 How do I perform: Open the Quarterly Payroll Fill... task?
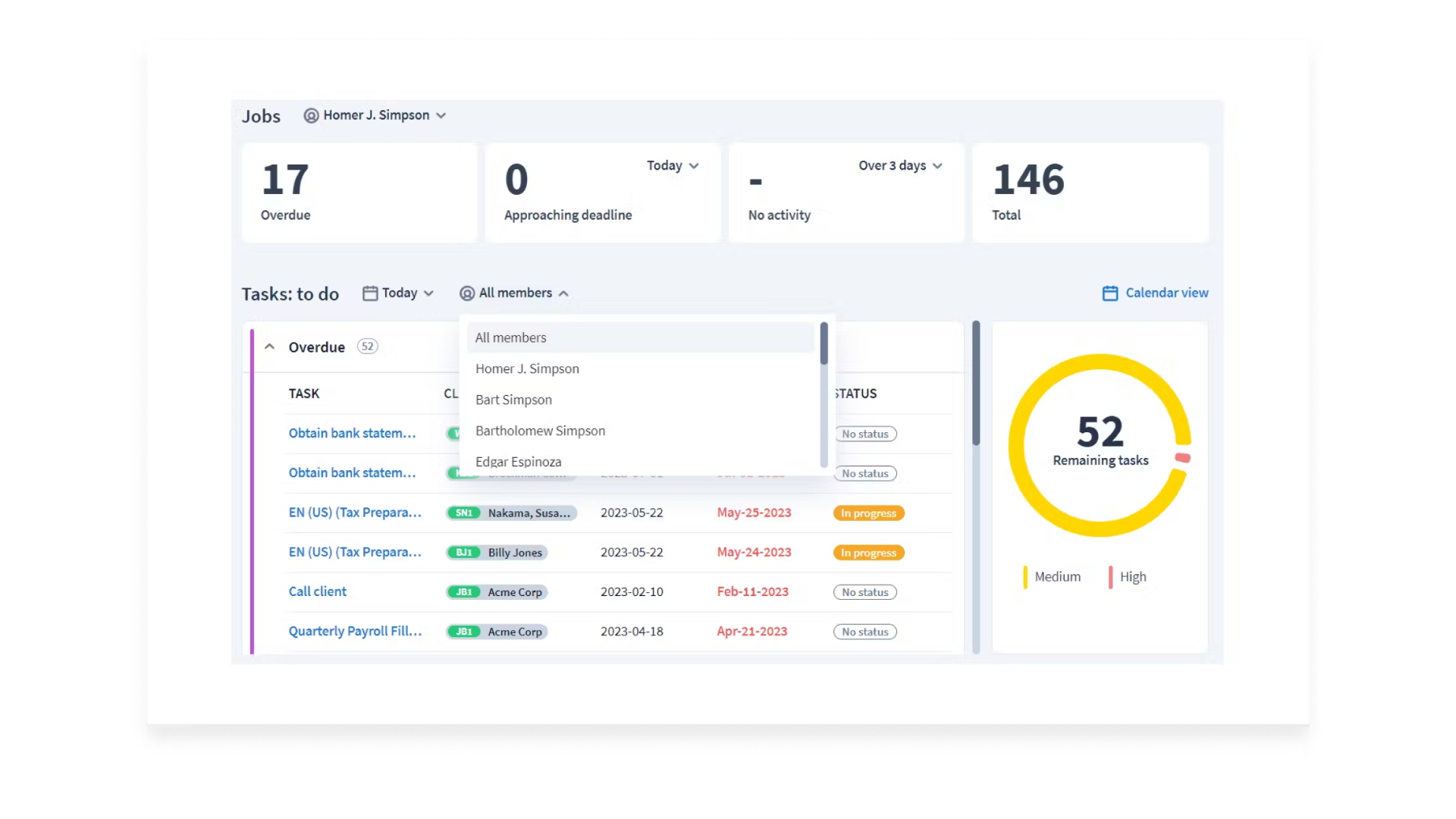355,631
